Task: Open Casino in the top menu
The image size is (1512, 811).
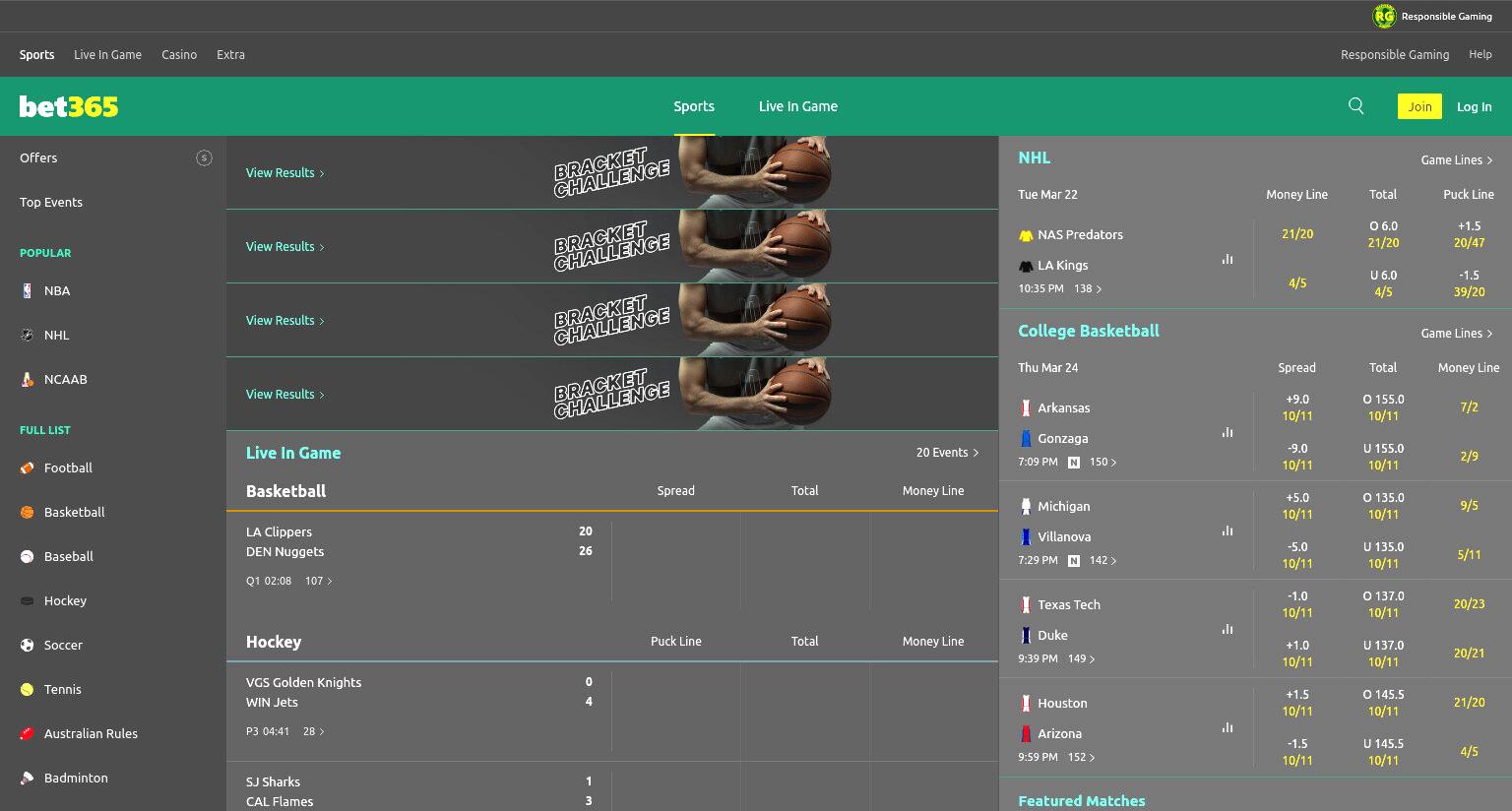Action: (x=179, y=55)
